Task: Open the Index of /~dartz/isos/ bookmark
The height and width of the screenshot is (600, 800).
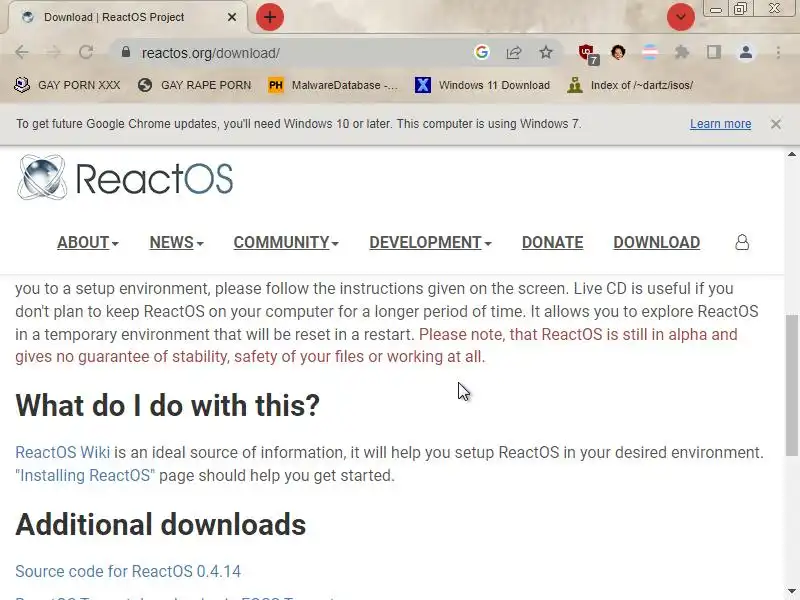Action: (631, 85)
